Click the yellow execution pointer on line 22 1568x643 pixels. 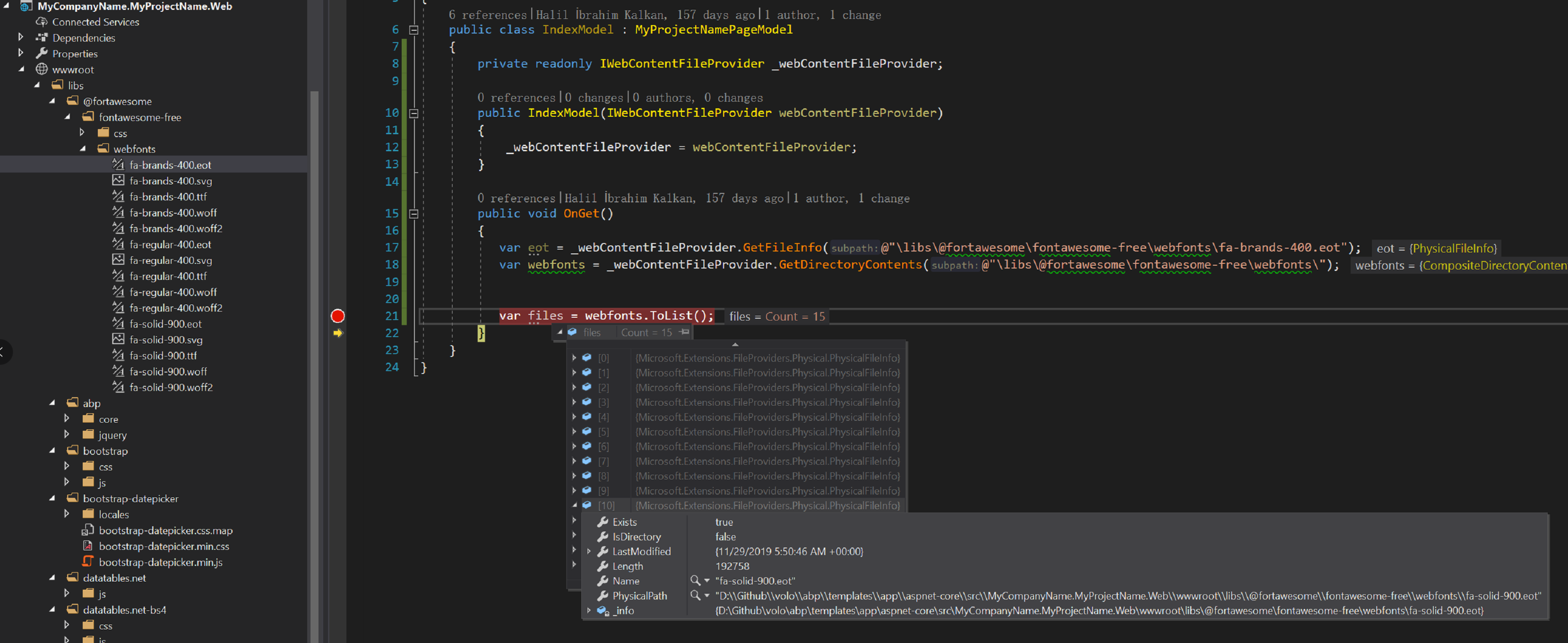coord(338,333)
